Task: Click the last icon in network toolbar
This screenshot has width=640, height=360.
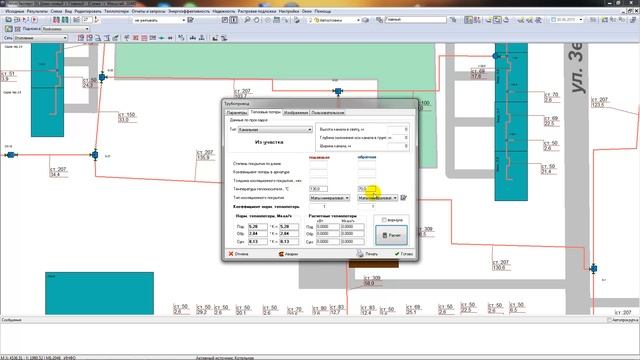Action: 224,38
